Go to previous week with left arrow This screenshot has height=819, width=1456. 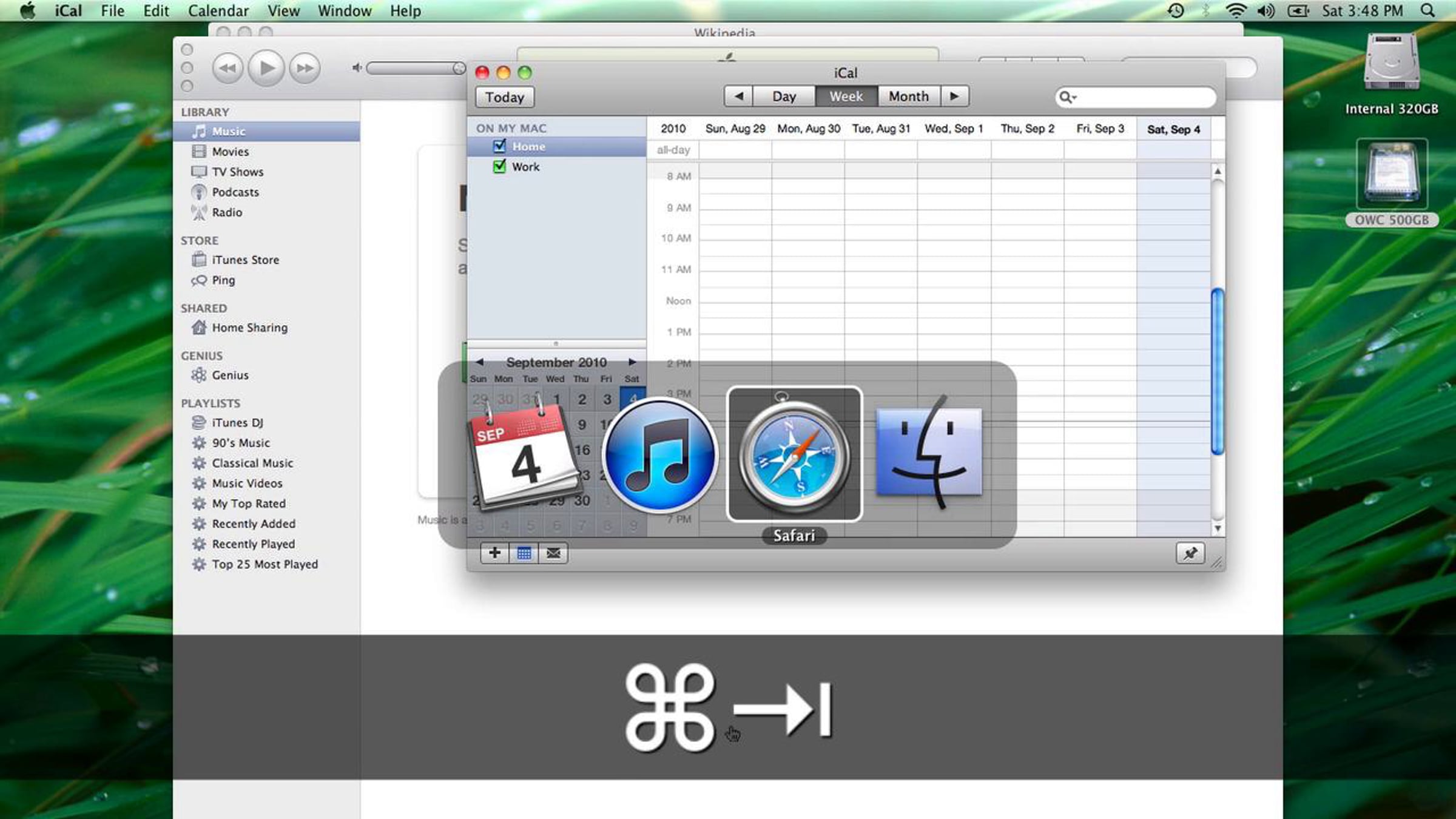point(738,96)
